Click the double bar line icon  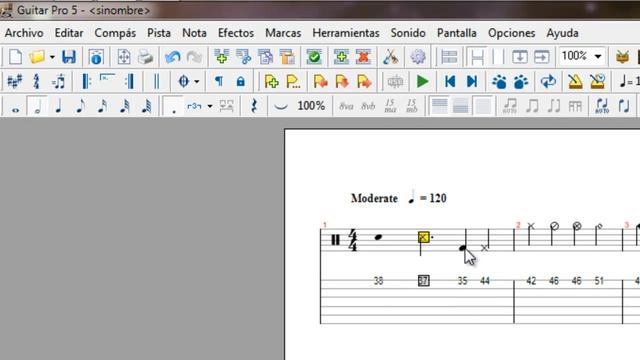pos(156,81)
